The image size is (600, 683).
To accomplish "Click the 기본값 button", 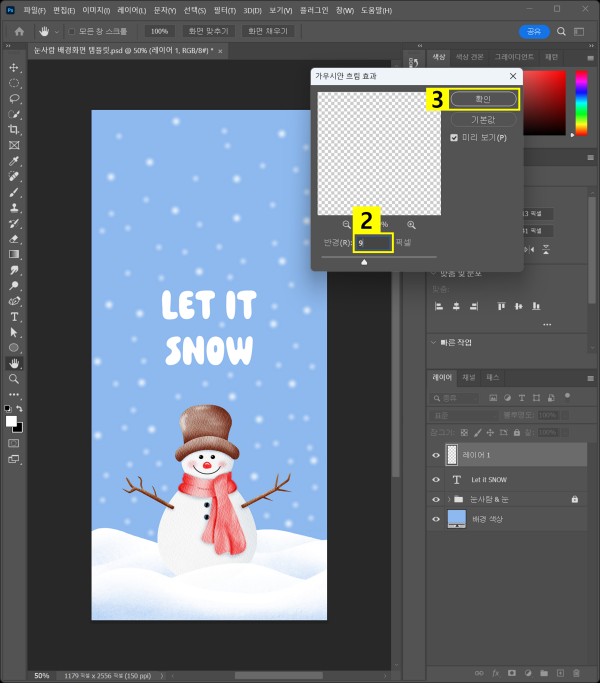I will (483, 120).
